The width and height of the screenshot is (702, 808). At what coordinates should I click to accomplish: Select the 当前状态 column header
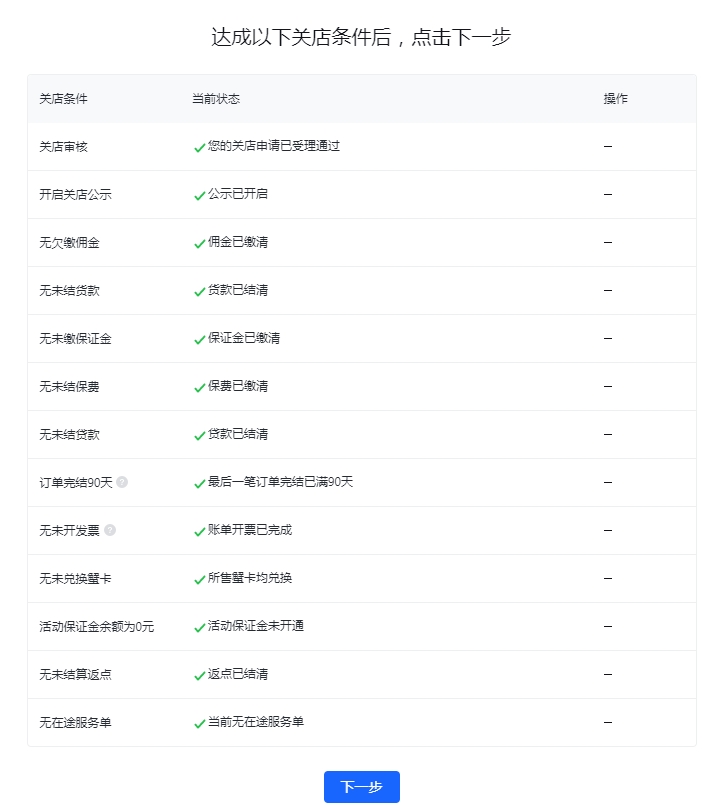tap(216, 98)
